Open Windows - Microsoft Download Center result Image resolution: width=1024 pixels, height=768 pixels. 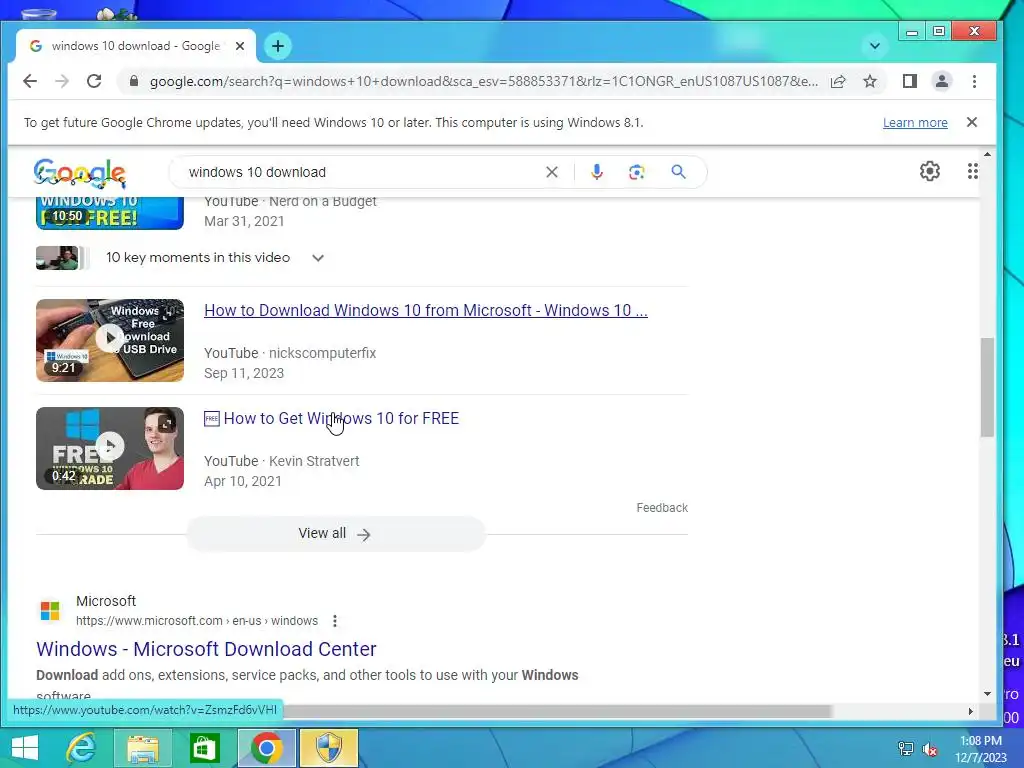tap(206, 649)
